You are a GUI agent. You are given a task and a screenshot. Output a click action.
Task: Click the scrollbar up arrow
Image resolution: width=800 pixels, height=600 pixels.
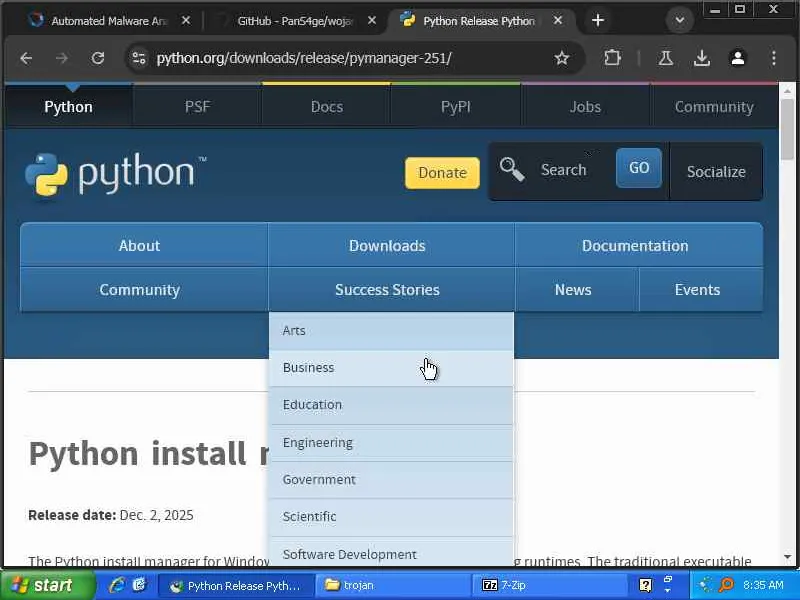[787, 91]
